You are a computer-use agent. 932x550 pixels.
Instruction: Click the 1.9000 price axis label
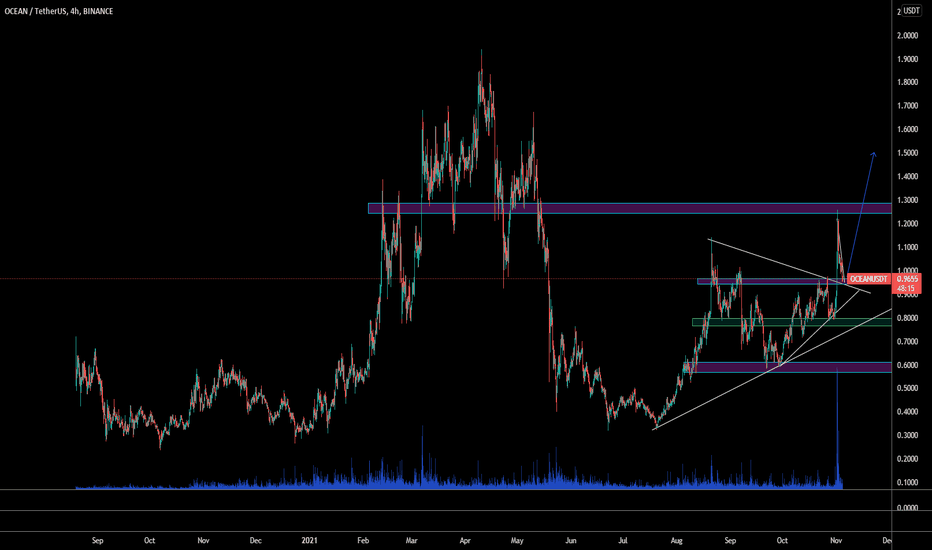[x=907, y=59]
